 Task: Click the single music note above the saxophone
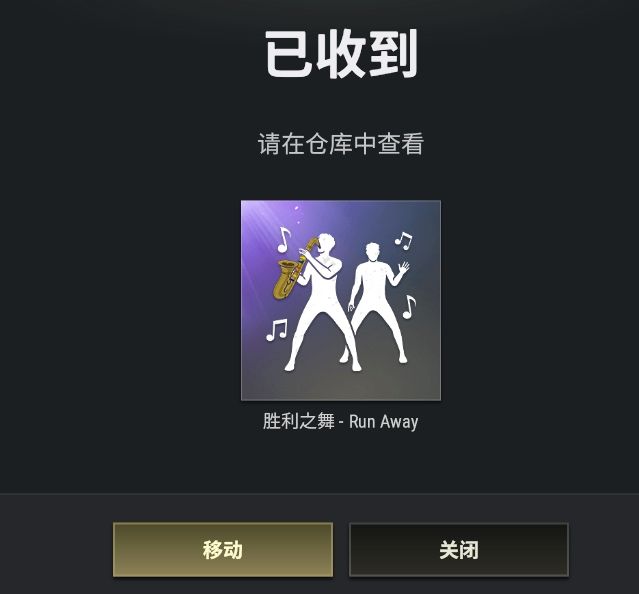click(x=283, y=240)
